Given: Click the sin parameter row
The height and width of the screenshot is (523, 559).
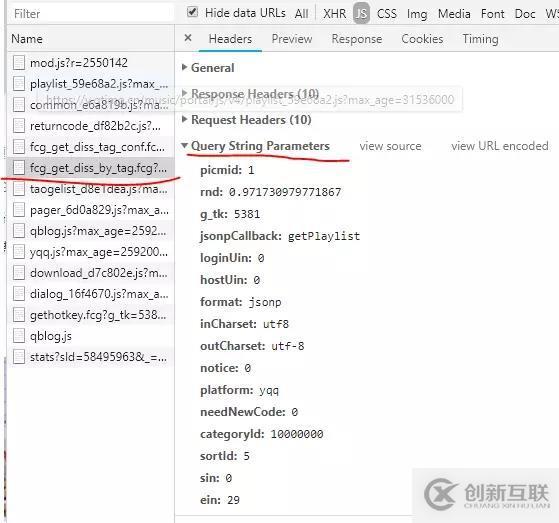Looking at the screenshot, I should pyautogui.click(x=216, y=478).
